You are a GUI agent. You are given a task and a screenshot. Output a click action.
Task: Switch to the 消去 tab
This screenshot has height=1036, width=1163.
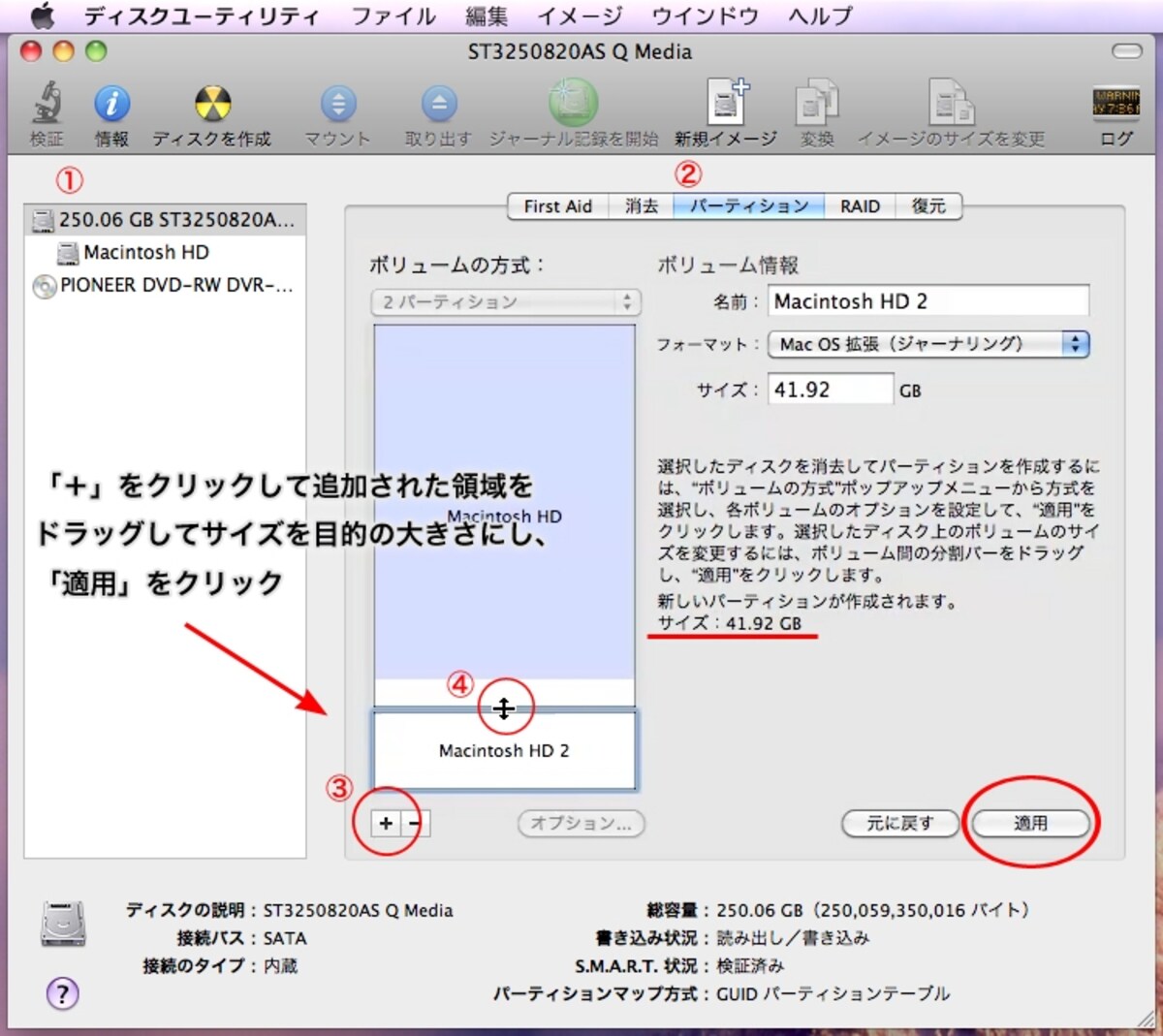tap(641, 206)
